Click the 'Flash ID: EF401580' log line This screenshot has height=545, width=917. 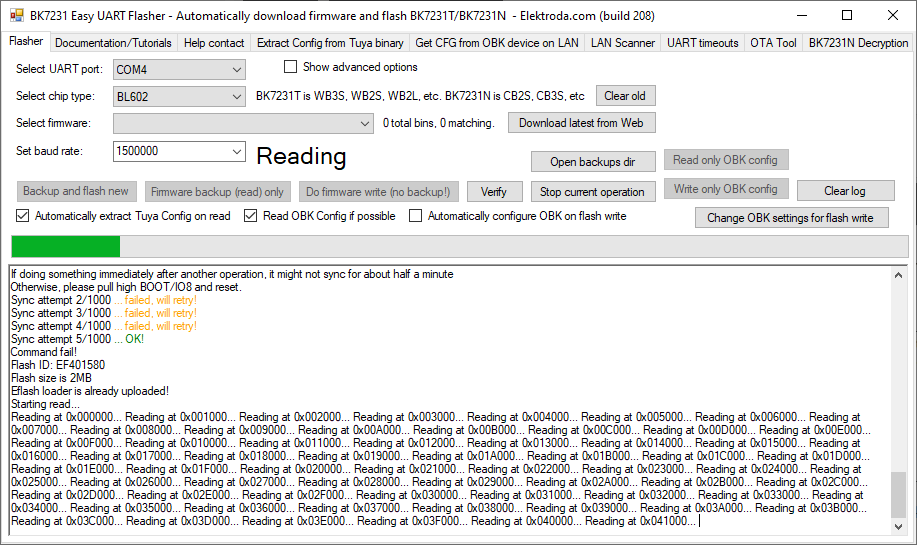(x=58, y=365)
